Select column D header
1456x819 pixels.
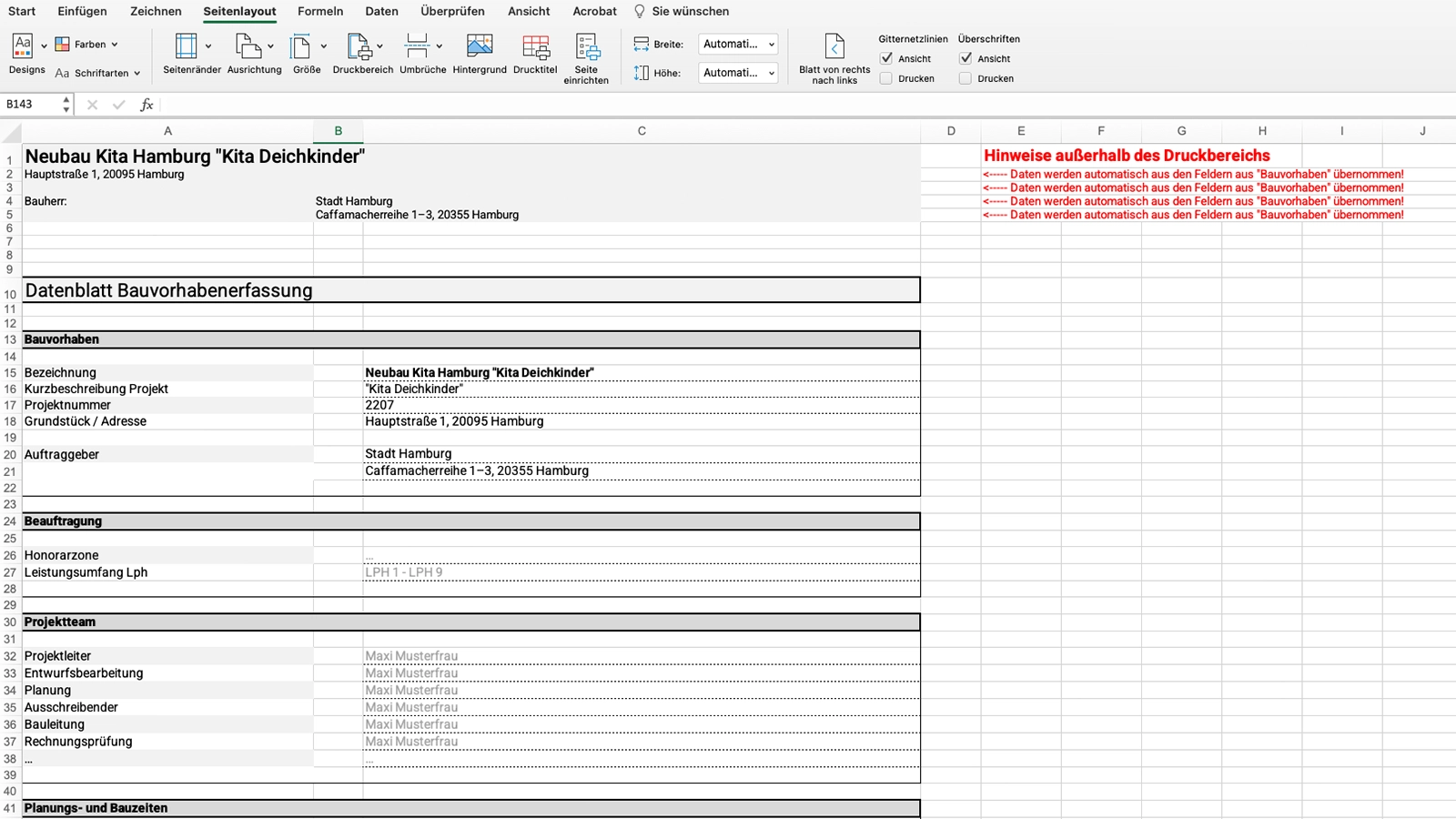(951, 131)
